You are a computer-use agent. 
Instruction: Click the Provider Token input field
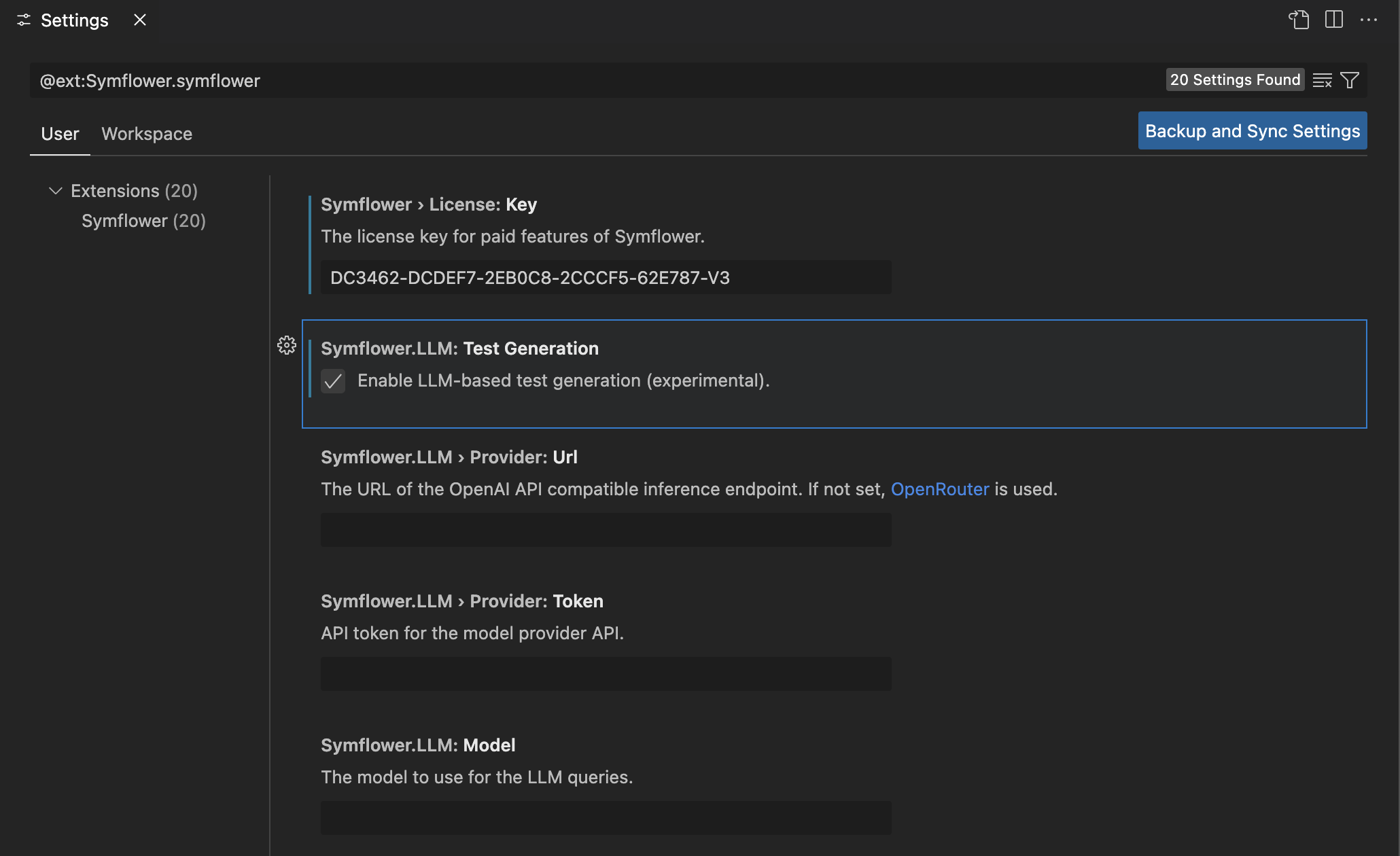click(606, 674)
